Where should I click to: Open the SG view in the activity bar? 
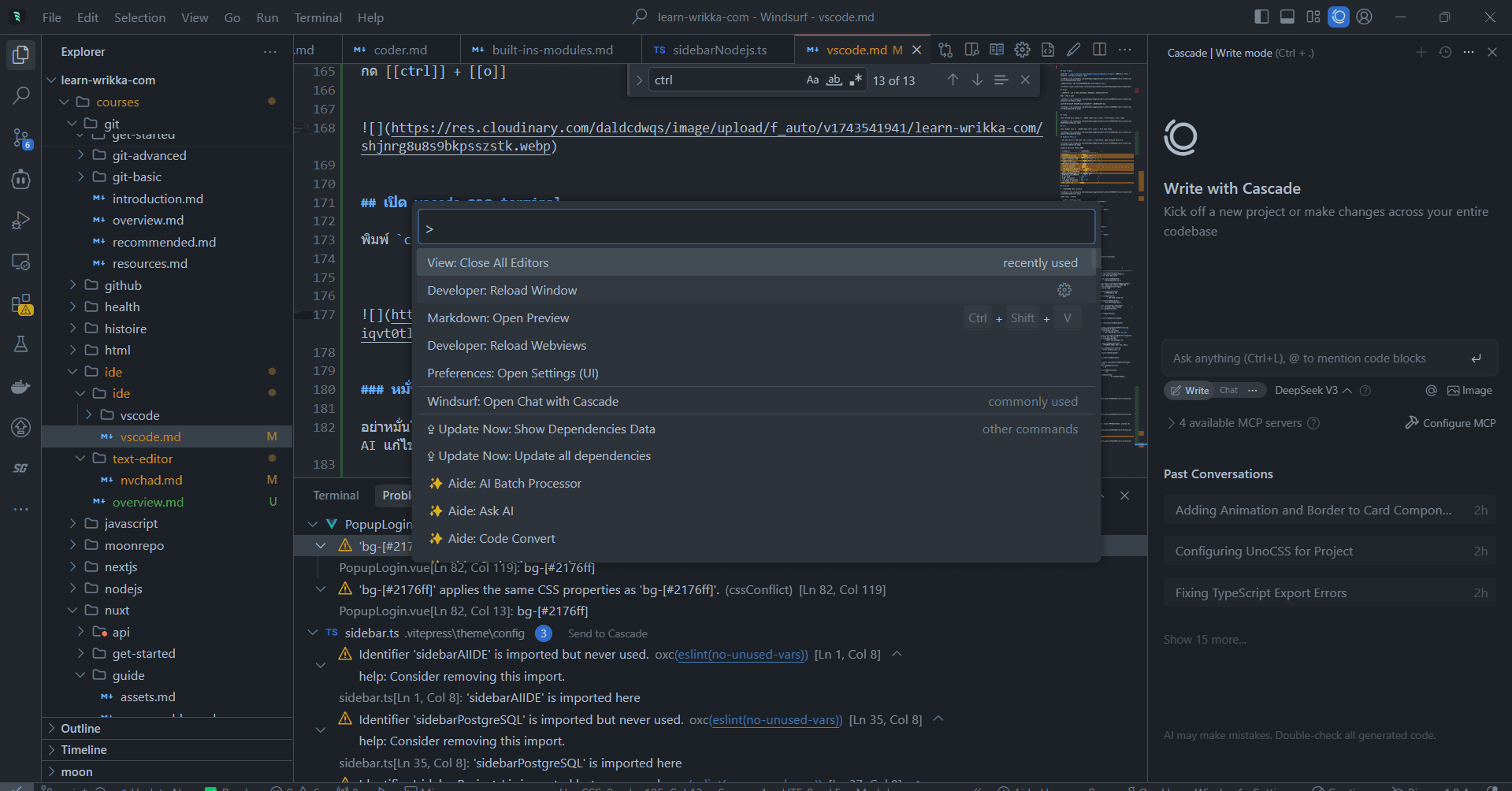click(x=21, y=468)
